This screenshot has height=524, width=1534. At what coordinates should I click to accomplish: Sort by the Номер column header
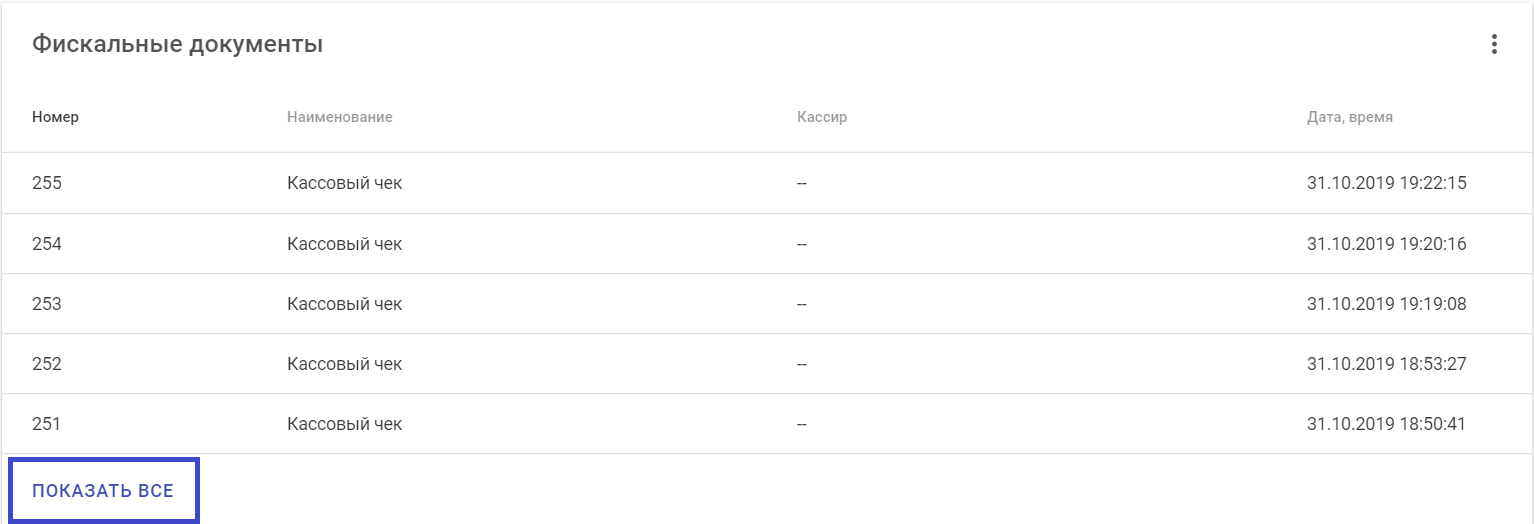pyautogui.click(x=55, y=117)
